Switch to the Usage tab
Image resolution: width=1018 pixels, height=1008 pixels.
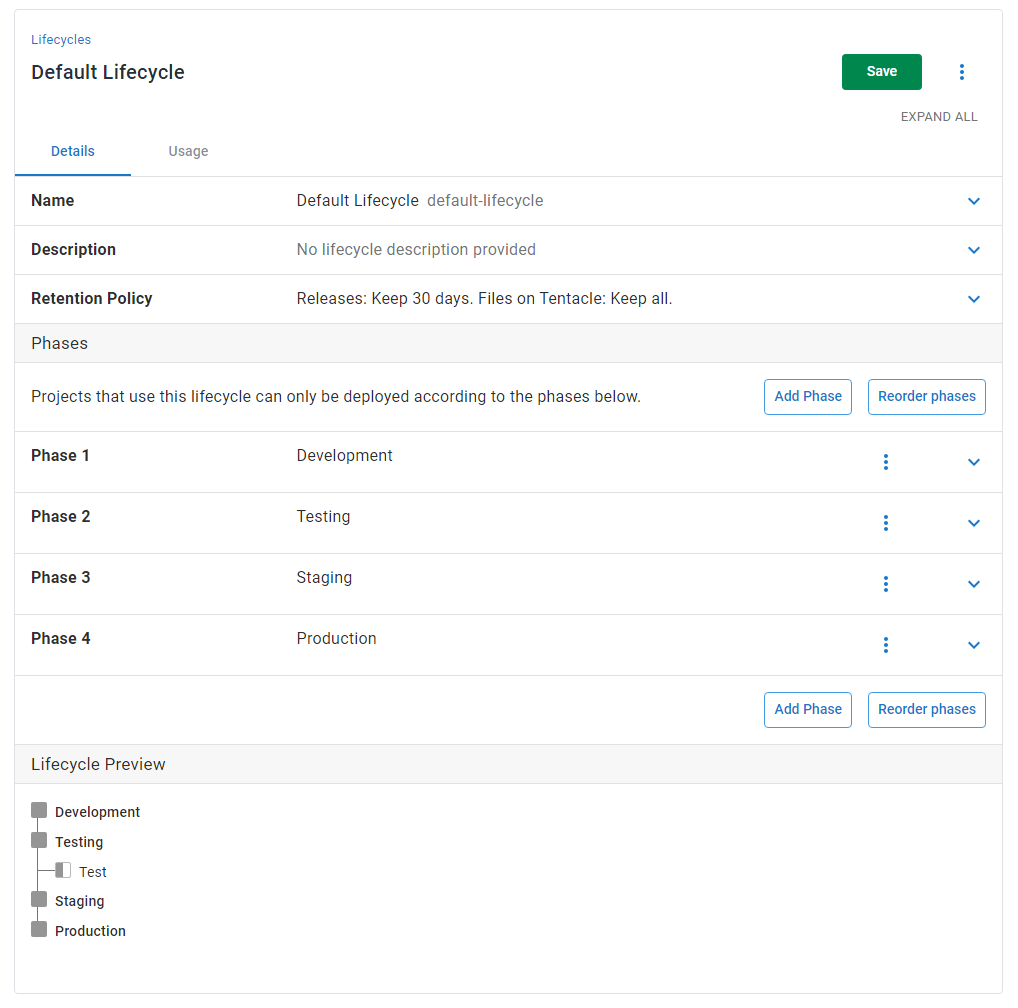click(188, 151)
